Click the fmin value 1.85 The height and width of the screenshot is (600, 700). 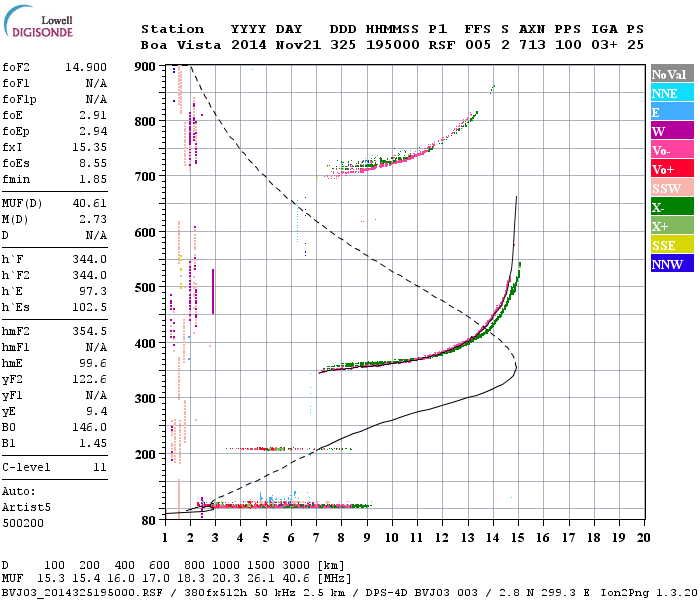coord(93,179)
